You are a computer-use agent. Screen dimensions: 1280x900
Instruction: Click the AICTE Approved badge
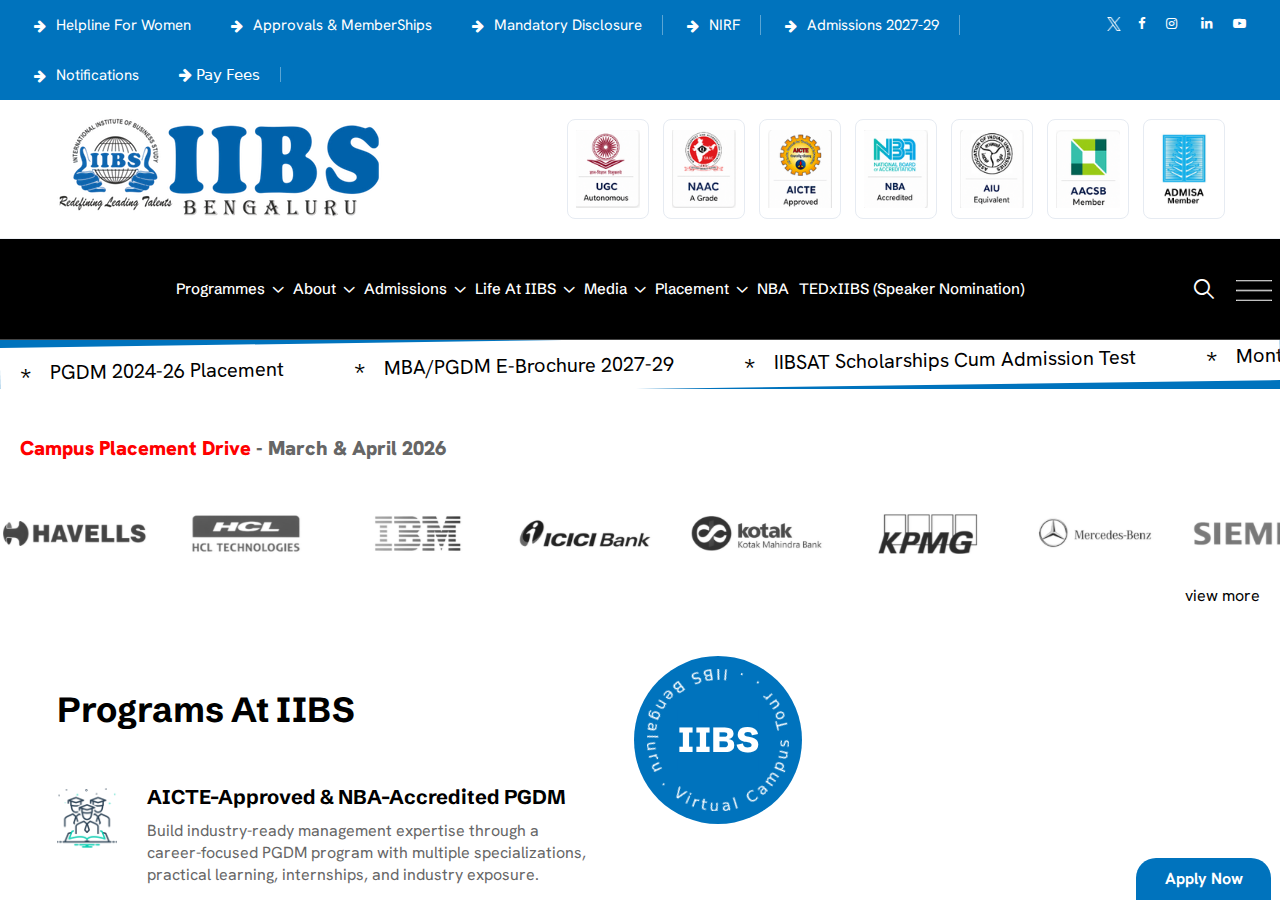click(800, 169)
